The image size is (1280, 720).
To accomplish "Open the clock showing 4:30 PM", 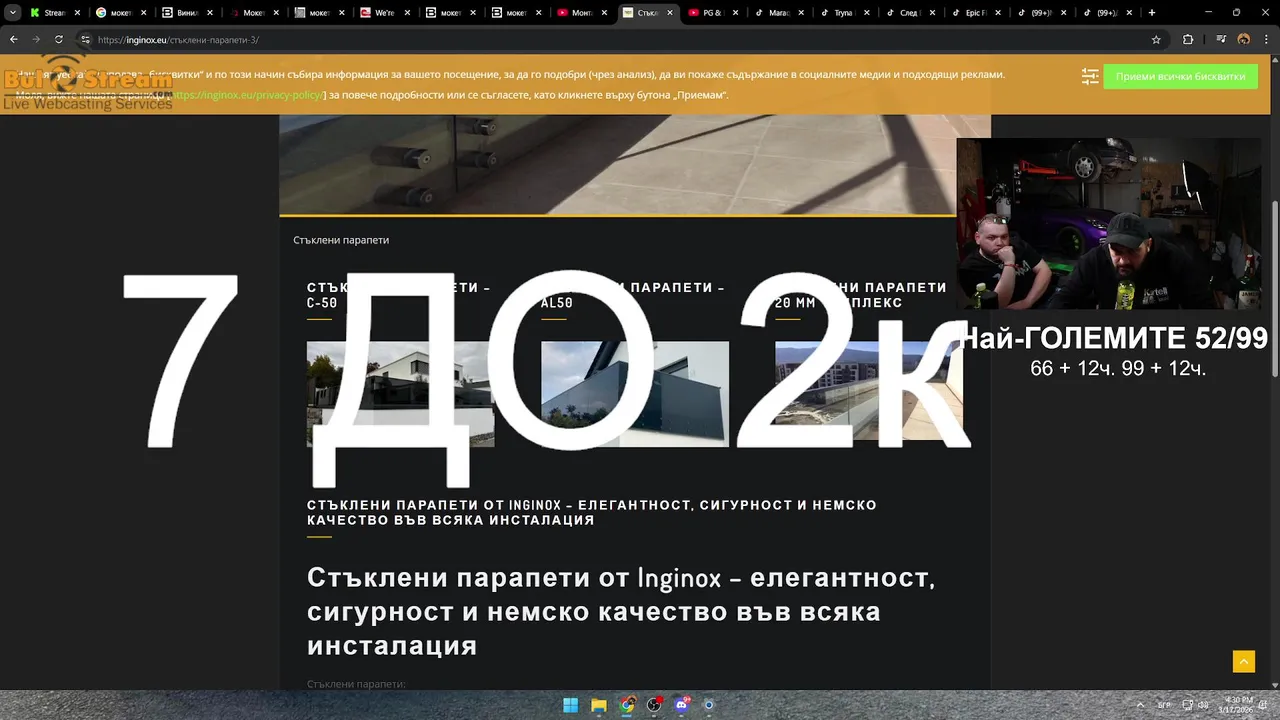I will coord(1238,705).
